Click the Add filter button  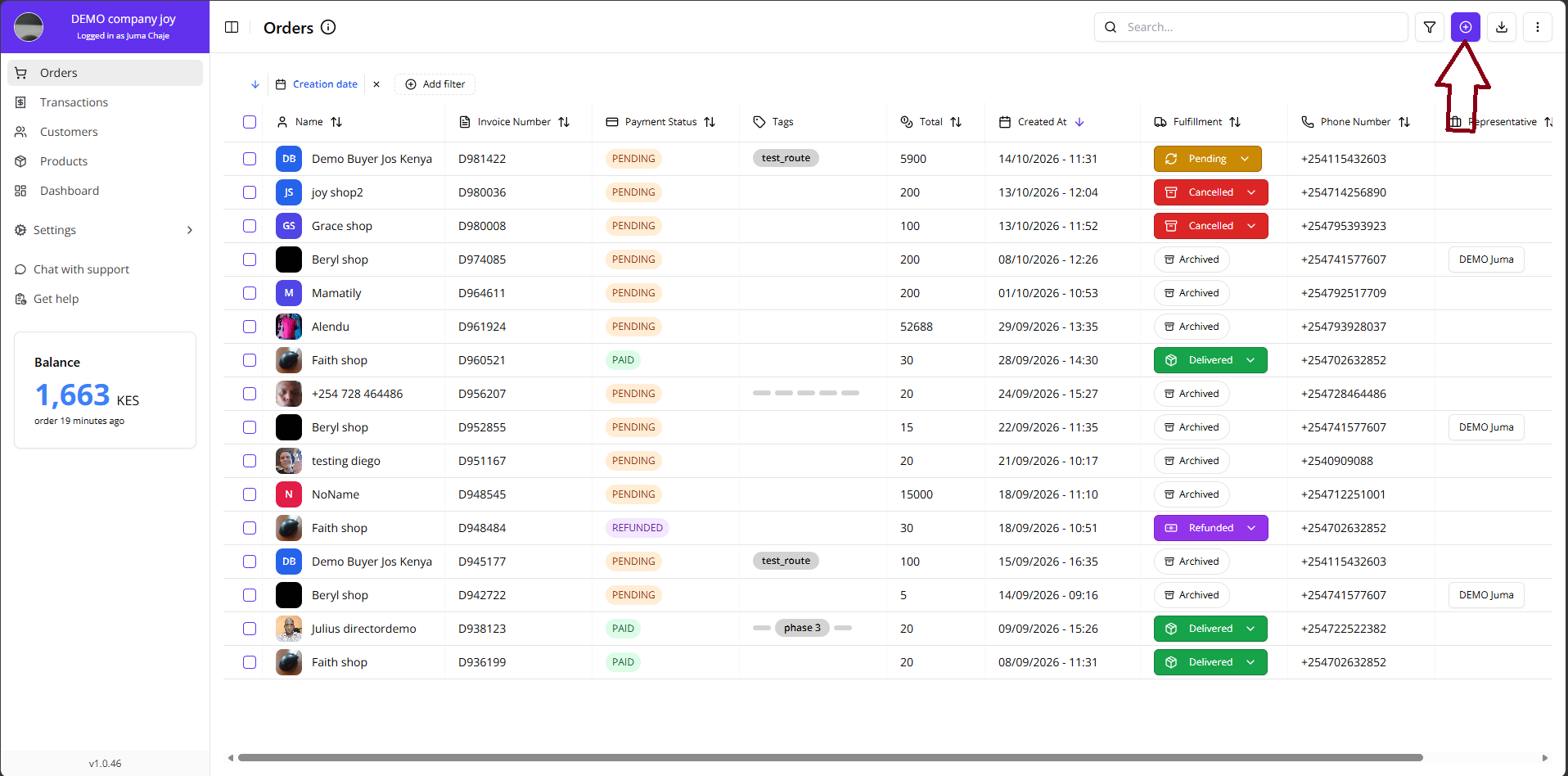coord(435,84)
